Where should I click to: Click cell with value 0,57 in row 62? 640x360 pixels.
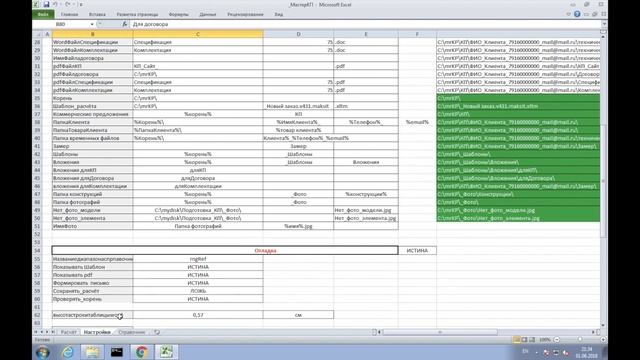pos(198,315)
